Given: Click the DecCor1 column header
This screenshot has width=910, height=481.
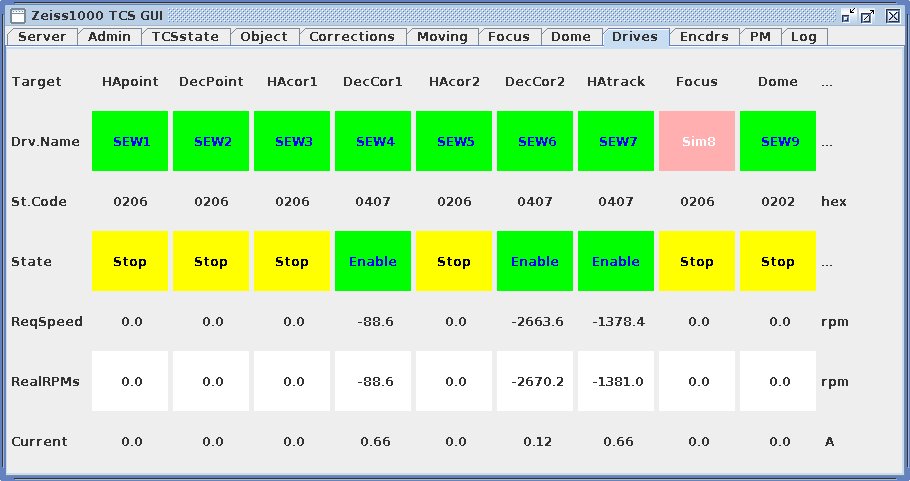Looking at the screenshot, I should [x=373, y=82].
